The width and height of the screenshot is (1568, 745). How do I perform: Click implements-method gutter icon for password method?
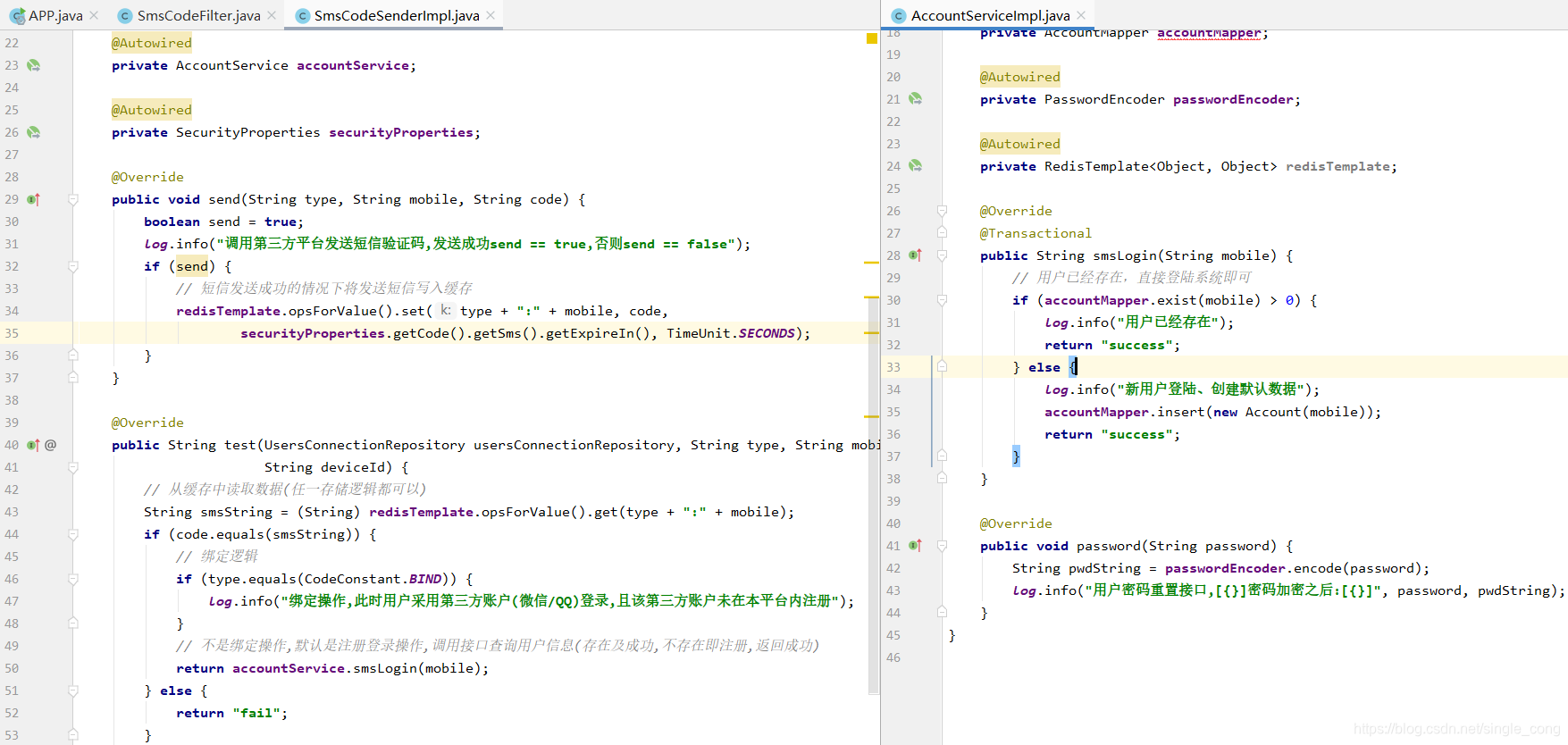tap(915, 545)
